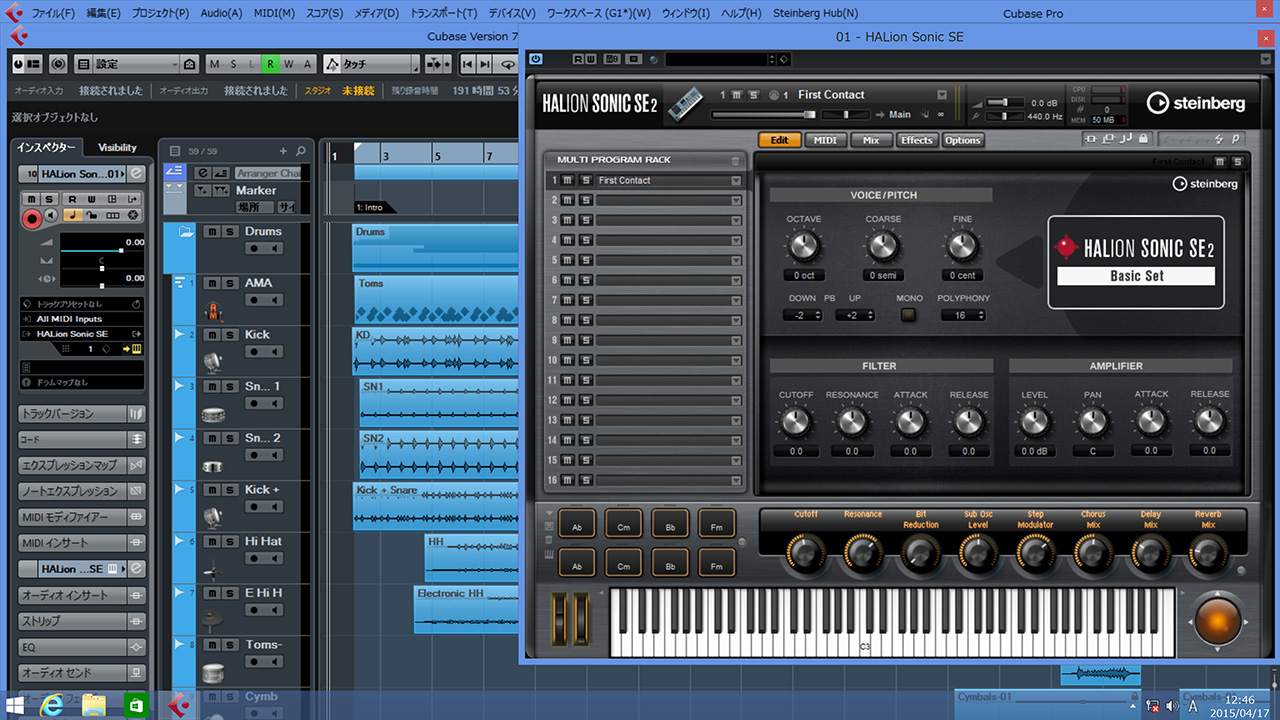This screenshot has height=720, width=1280.
Task: Click the monitor speaker icon in Inspector
Action: 51,216
